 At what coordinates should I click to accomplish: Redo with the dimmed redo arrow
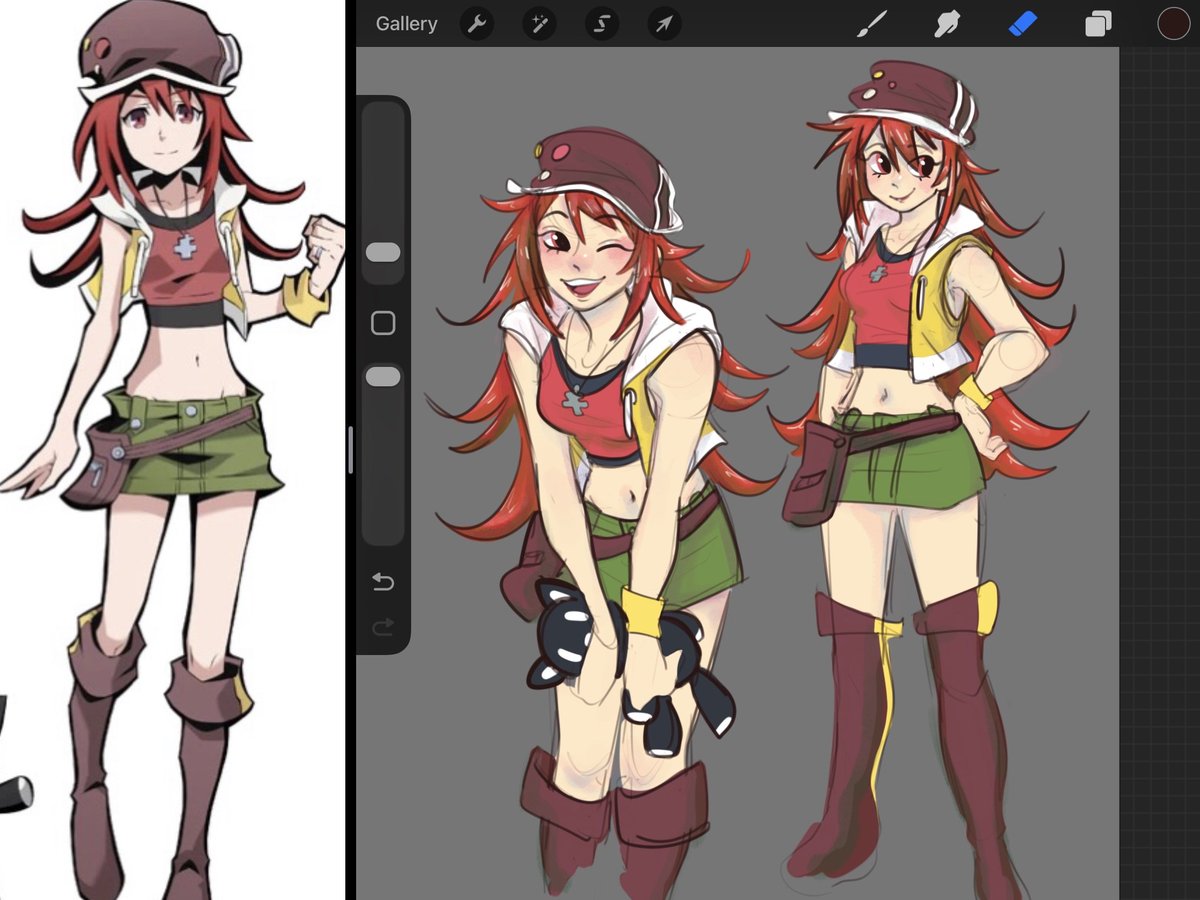point(383,628)
